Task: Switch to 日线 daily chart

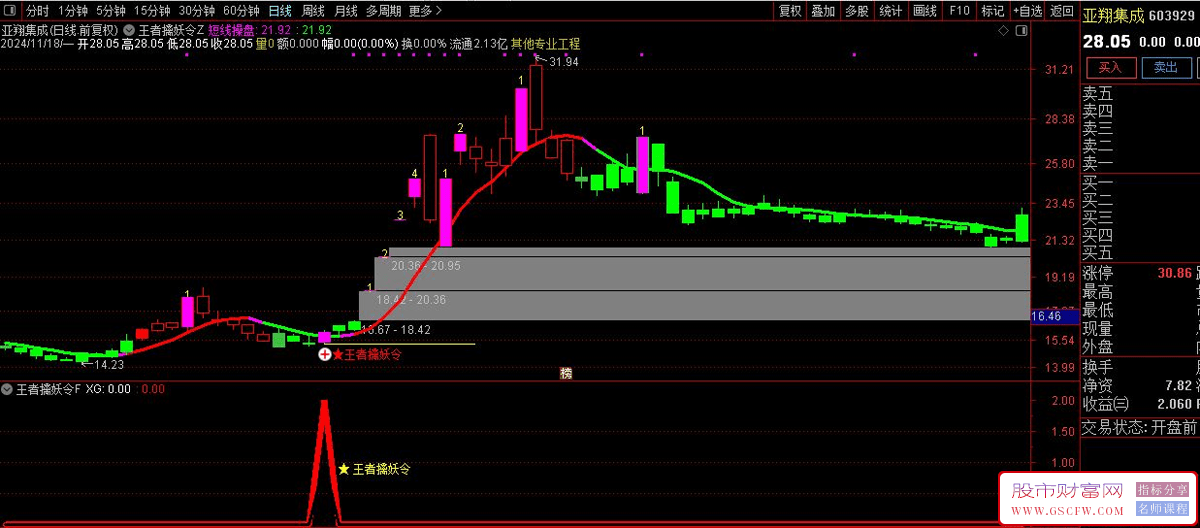Action: (x=280, y=11)
